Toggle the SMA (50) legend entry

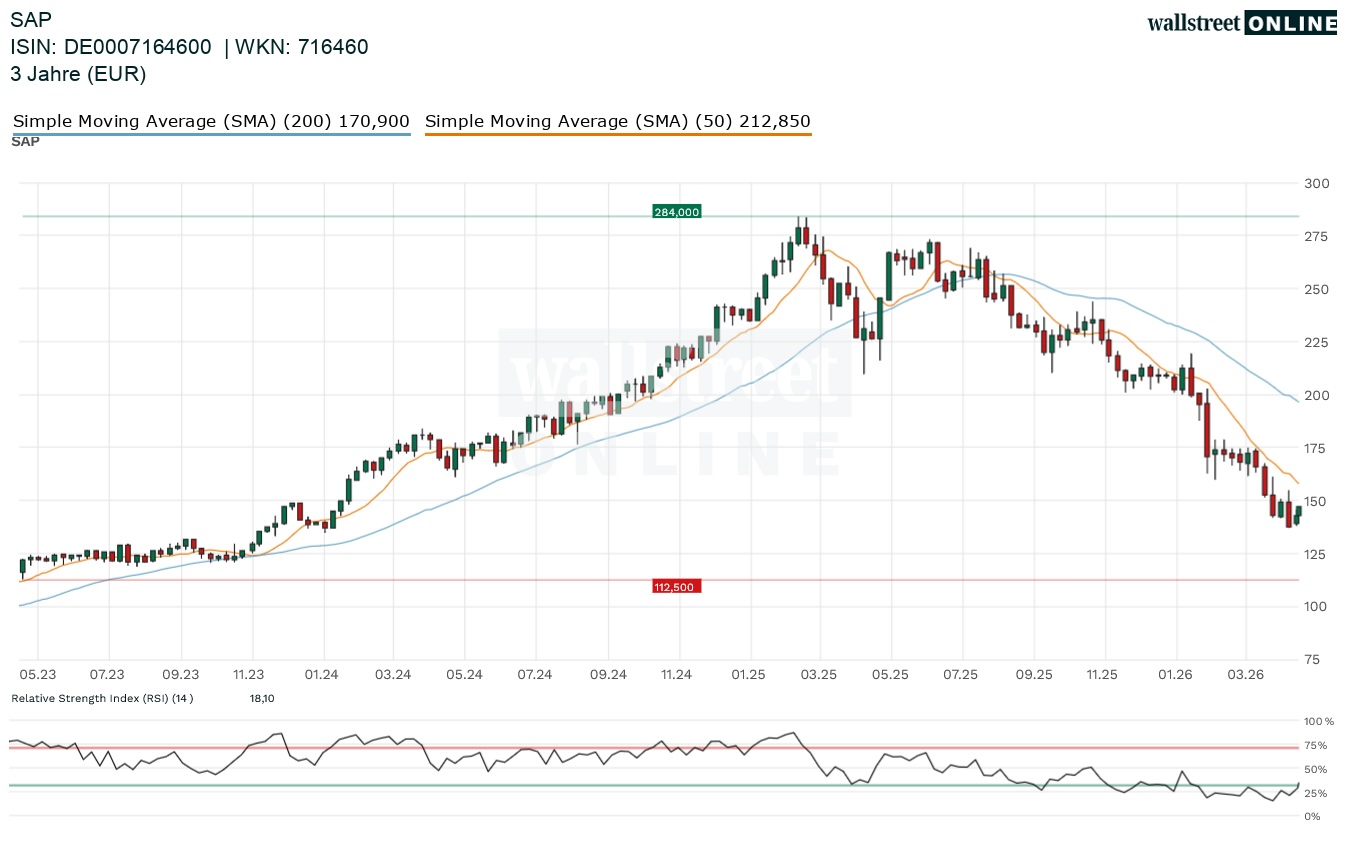click(x=617, y=122)
